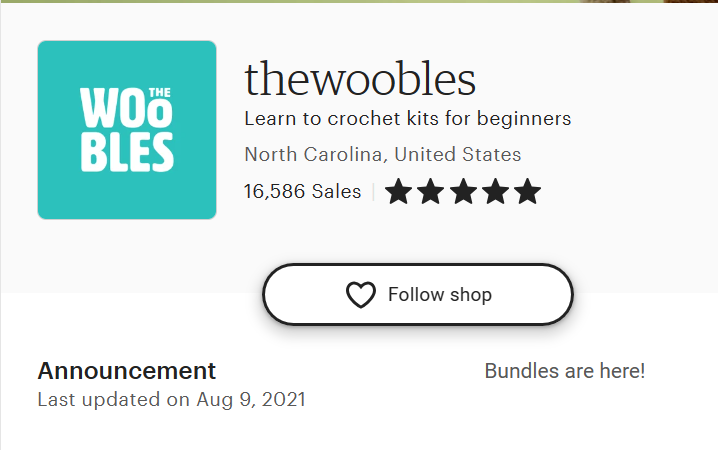
Task: Click the third rating star
Action: [463, 191]
